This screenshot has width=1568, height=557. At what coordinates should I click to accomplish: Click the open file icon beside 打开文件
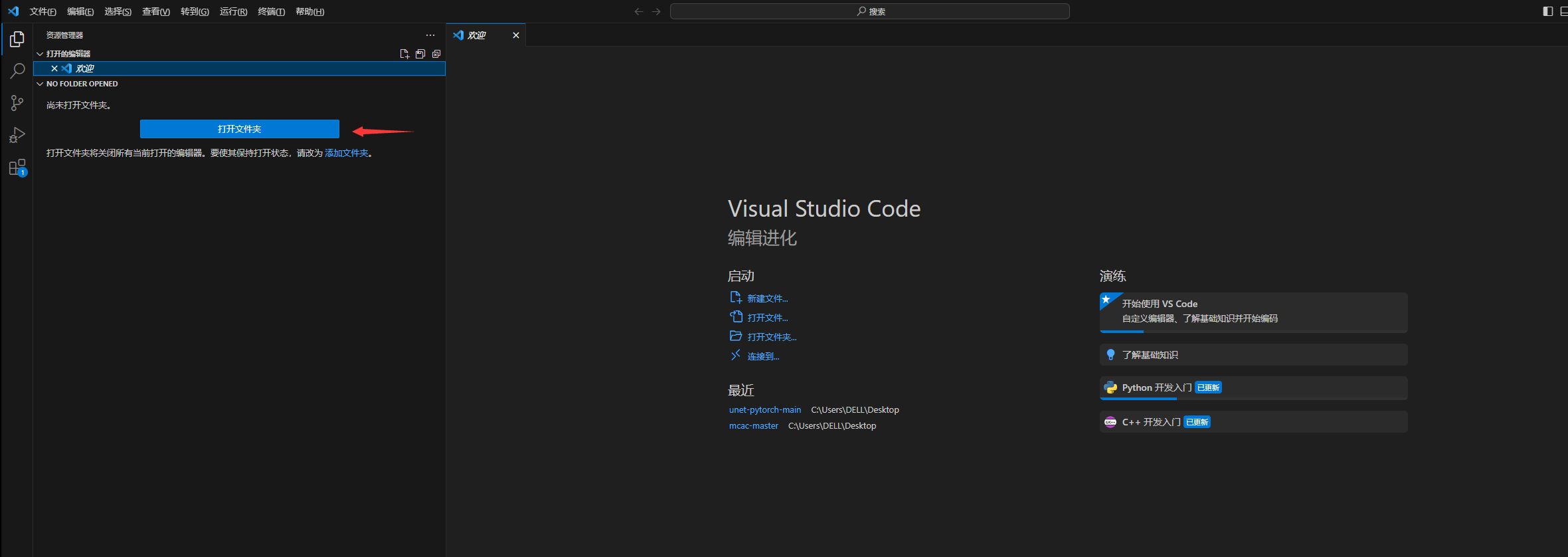(x=736, y=317)
